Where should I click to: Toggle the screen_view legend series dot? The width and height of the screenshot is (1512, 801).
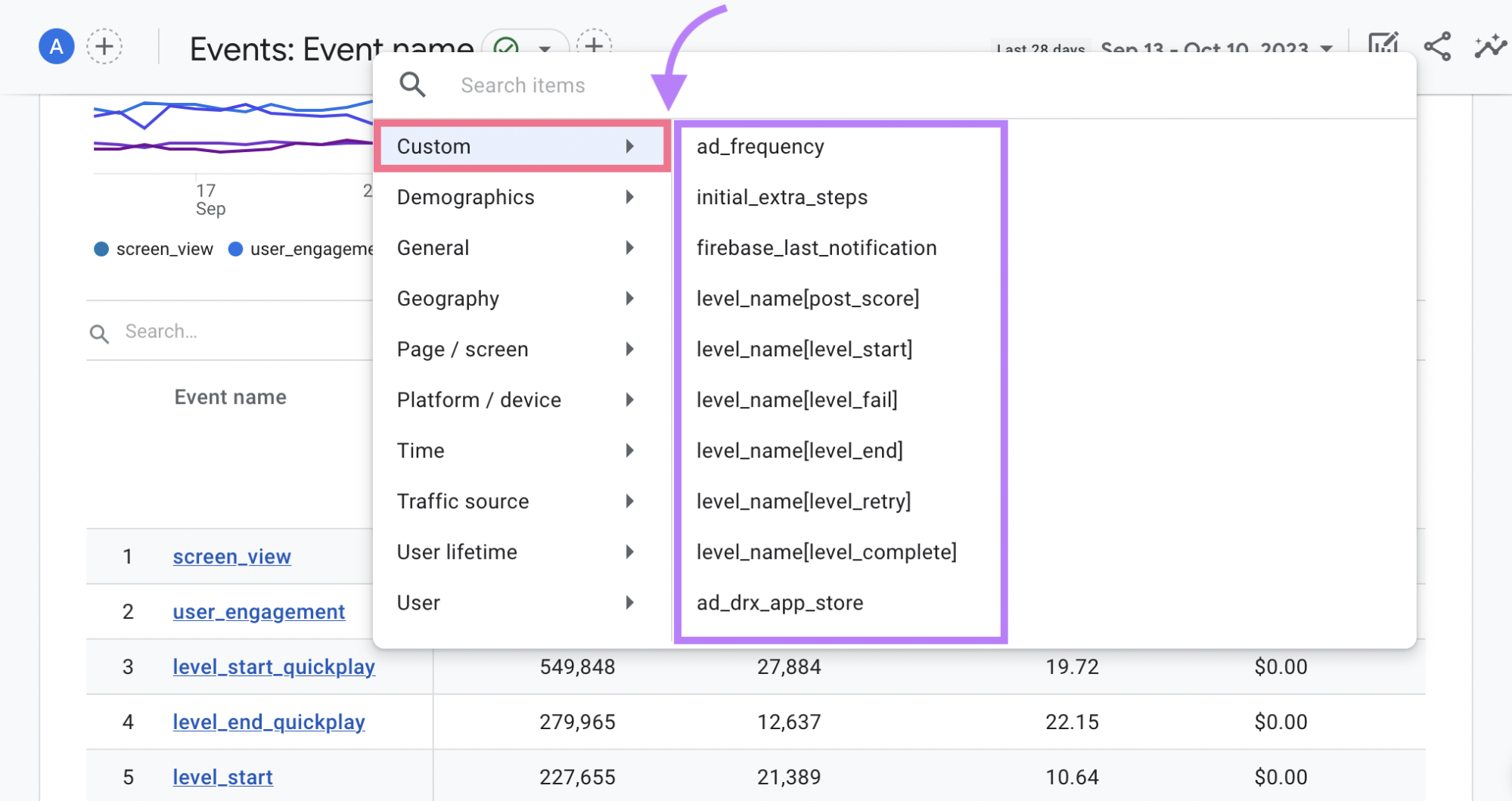pyautogui.click(x=101, y=249)
